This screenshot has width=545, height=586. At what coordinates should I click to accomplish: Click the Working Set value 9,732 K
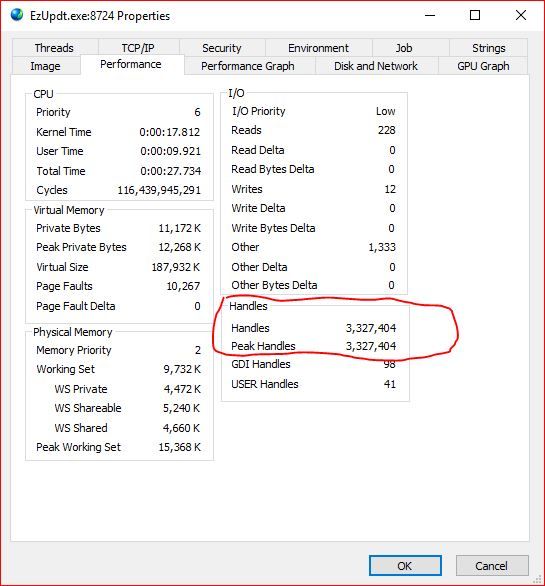click(182, 369)
